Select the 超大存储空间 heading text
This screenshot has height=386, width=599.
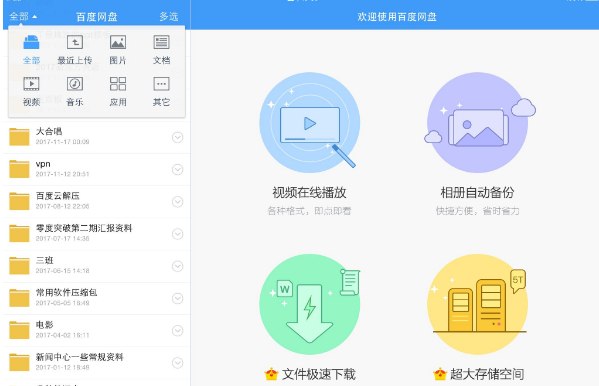point(487,374)
